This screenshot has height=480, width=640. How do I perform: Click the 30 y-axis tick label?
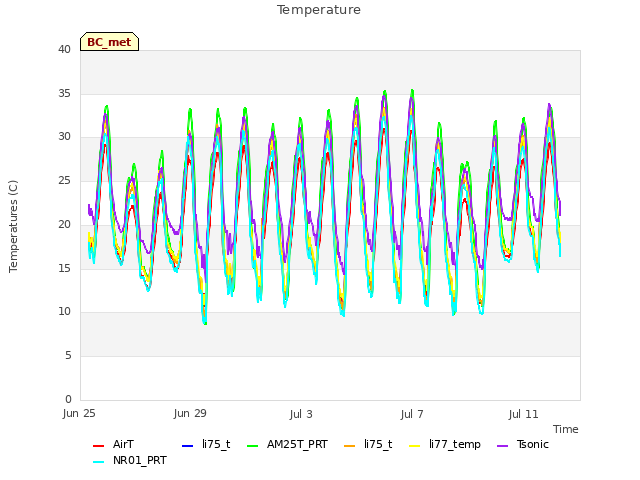click(64, 137)
